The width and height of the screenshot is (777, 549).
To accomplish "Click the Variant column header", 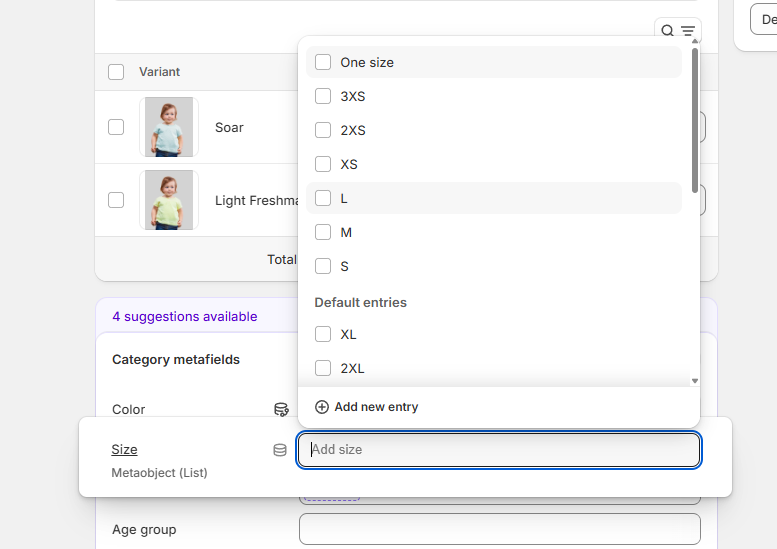I will click(160, 72).
